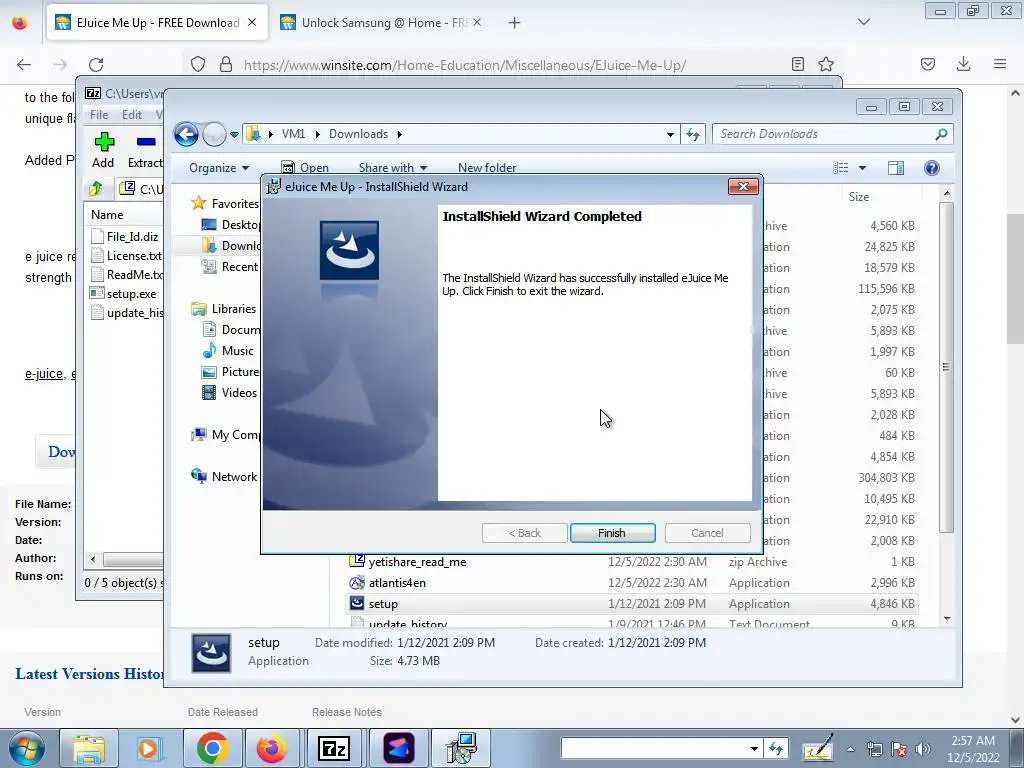This screenshot has height=768, width=1024.
Task: Click the Search Downloads field
Action: pyautogui.click(x=833, y=134)
